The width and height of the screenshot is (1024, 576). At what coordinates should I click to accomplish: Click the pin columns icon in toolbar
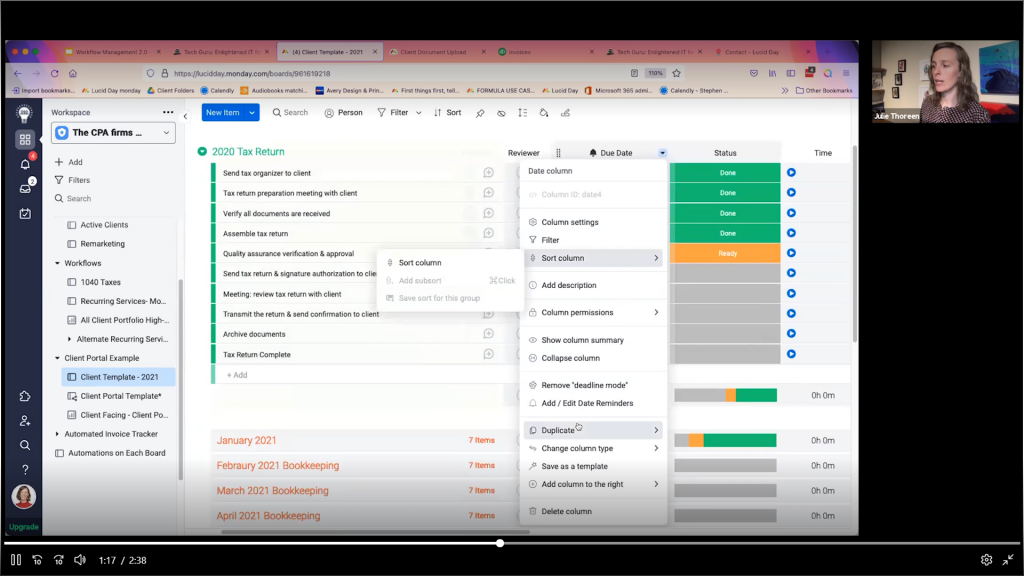(480, 113)
